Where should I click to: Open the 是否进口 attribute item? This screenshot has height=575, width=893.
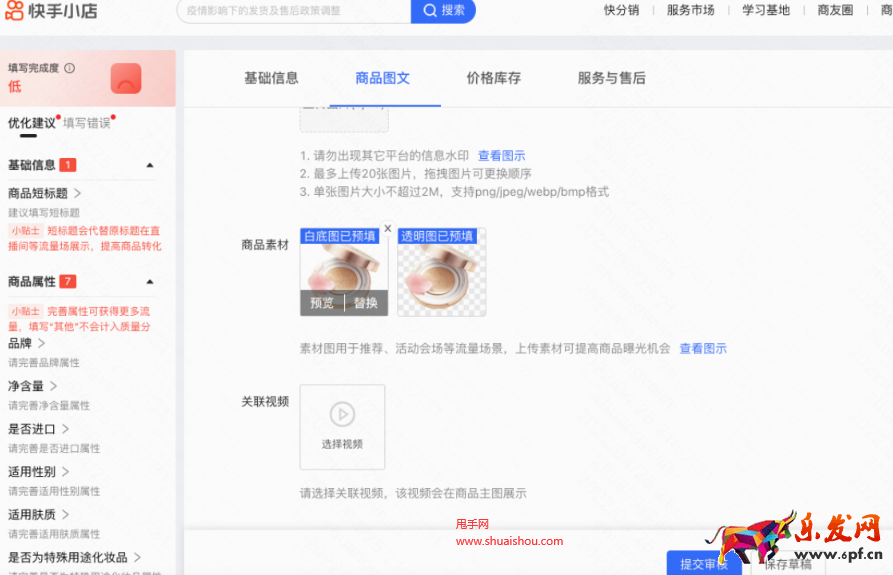point(38,429)
